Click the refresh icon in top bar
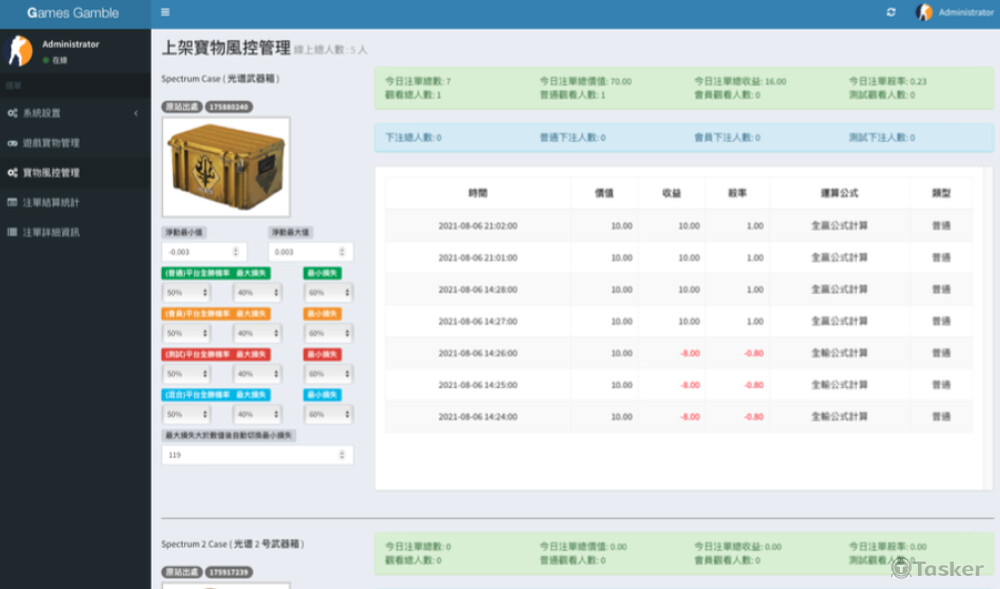1000x589 pixels. [x=891, y=13]
